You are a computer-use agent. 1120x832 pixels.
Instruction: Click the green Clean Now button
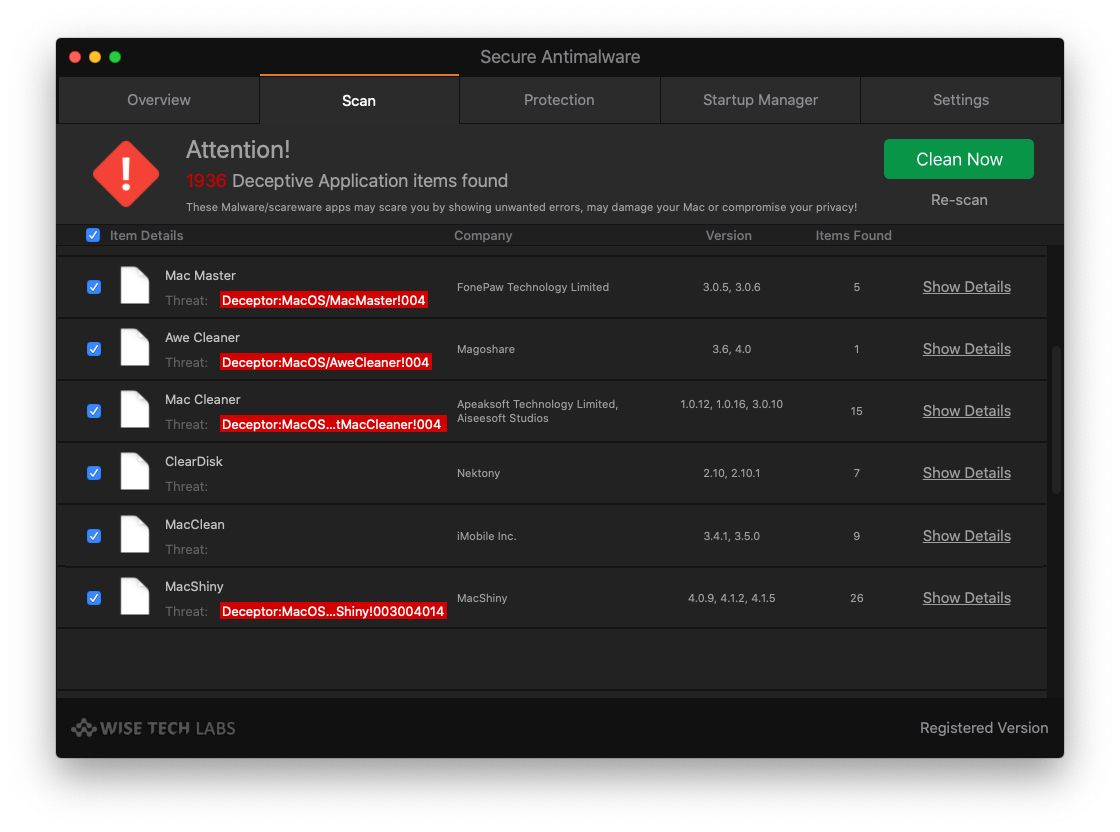(x=959, y=159)
